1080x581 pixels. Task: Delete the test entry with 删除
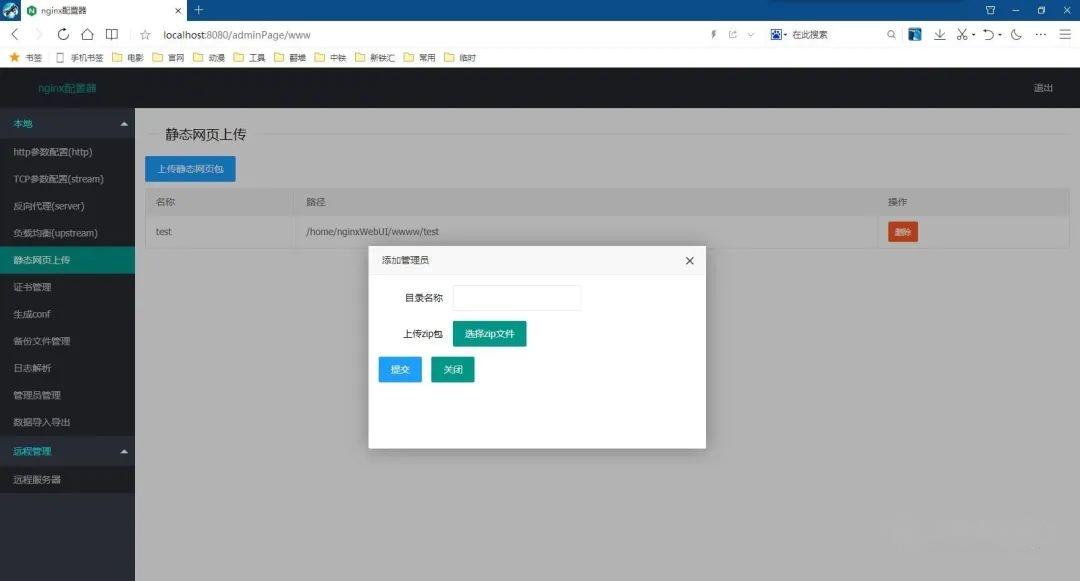(x=902, y=231)
